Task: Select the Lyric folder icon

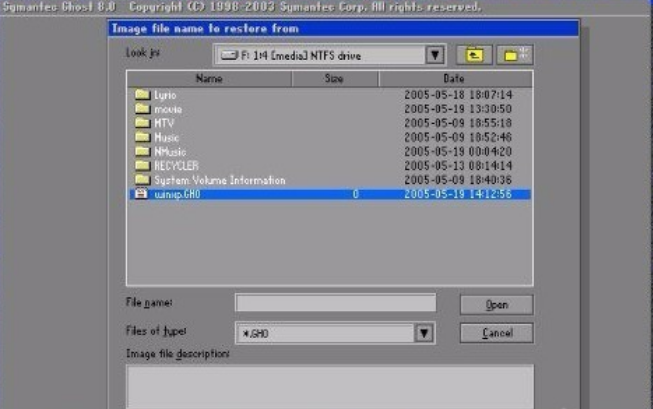Action: coord(142,95)
